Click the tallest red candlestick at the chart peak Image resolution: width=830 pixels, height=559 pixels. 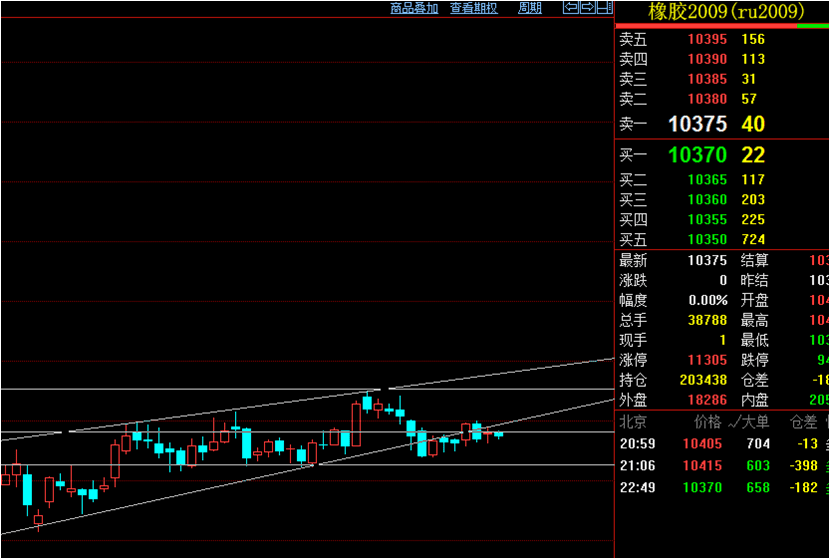point(356,425)
